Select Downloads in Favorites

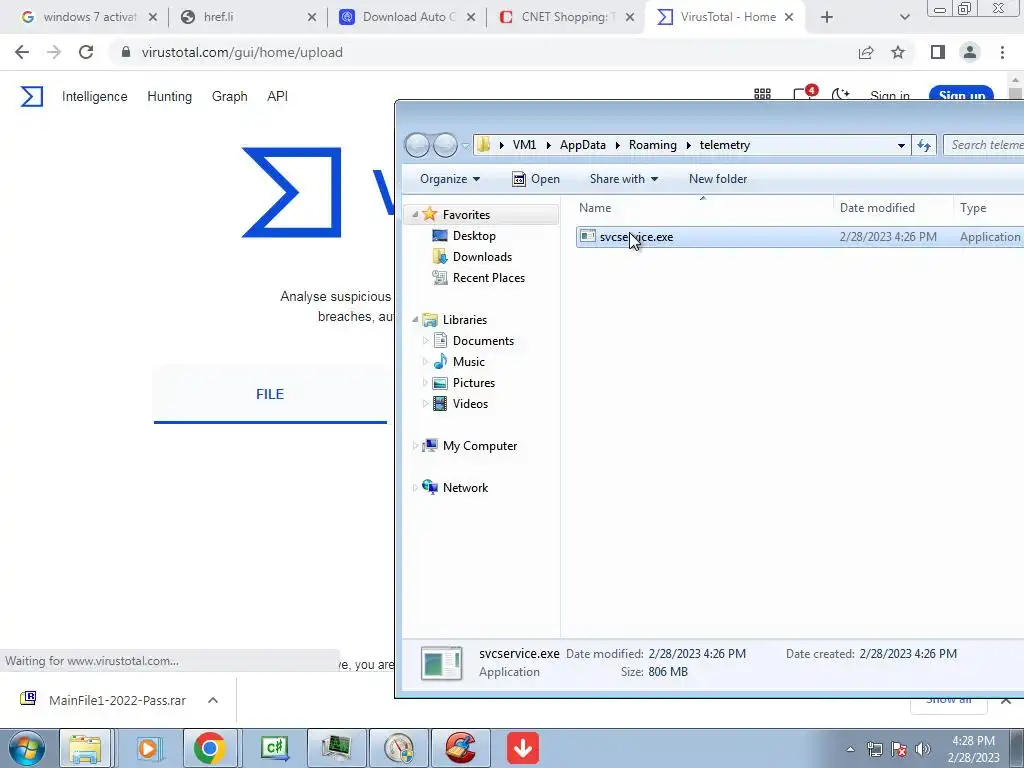[482, 257]
